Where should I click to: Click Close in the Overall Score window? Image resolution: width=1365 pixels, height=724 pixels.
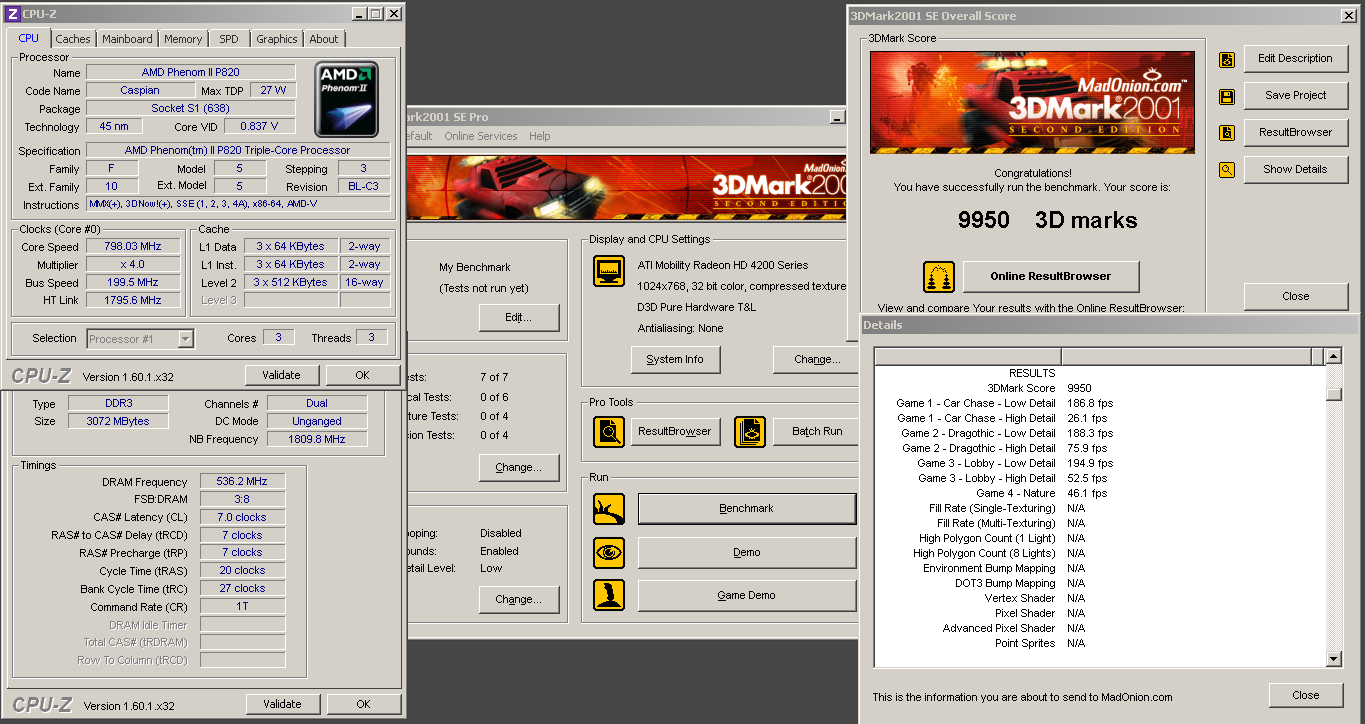(1296, 296)
